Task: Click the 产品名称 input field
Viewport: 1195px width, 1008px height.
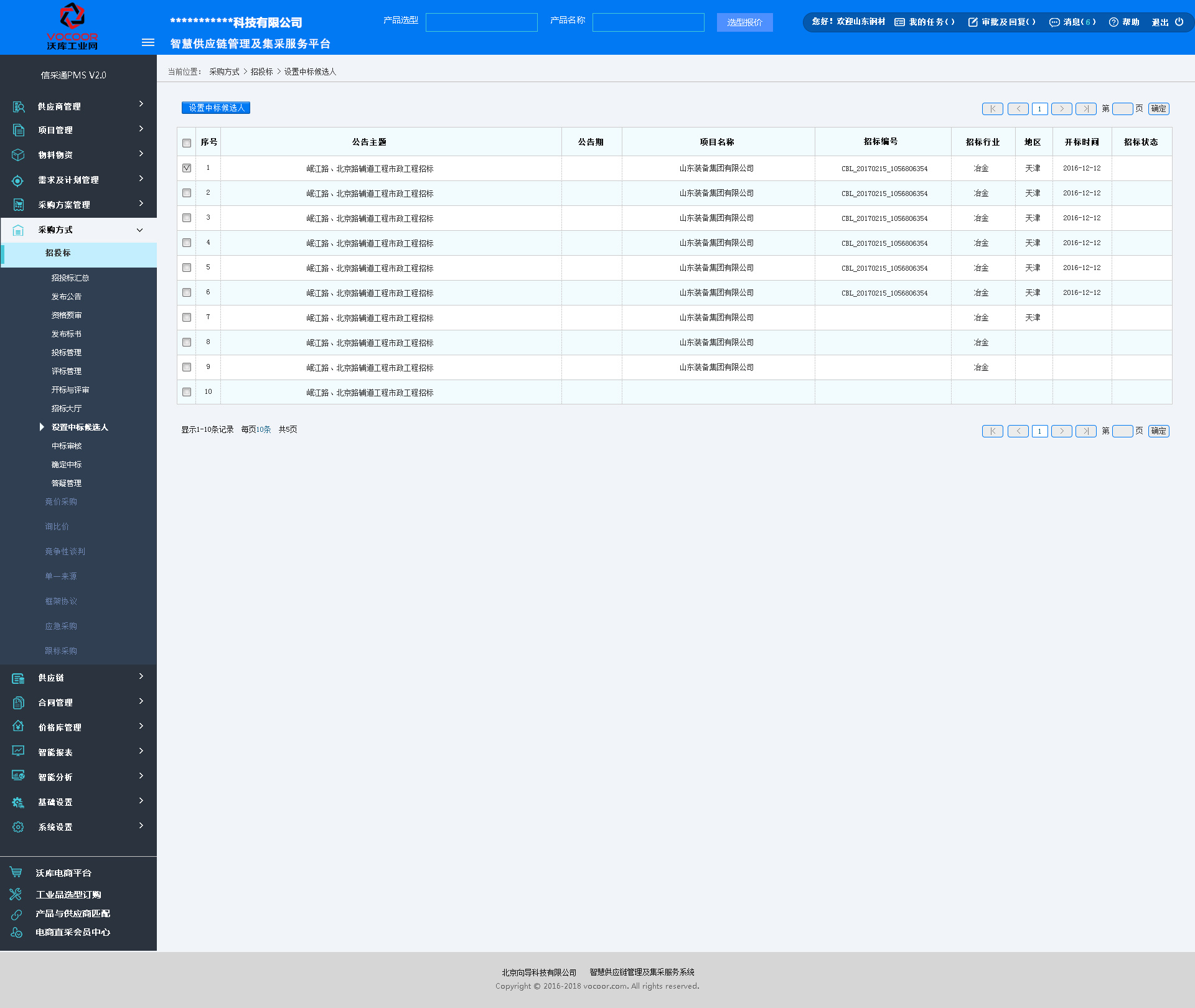Action: (648, 22)
